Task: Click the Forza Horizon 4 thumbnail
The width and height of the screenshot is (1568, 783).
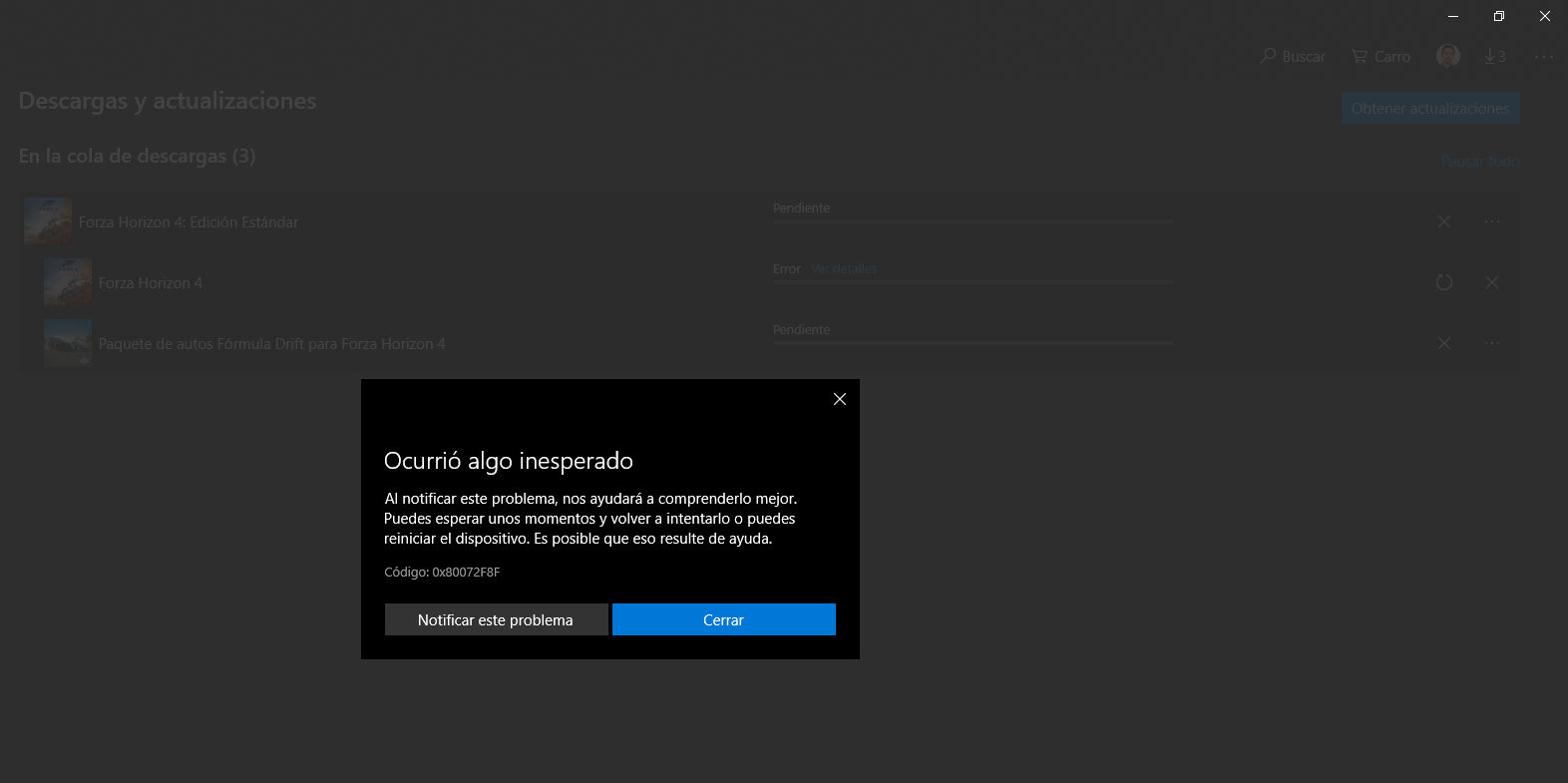Action: coord(68,282)
